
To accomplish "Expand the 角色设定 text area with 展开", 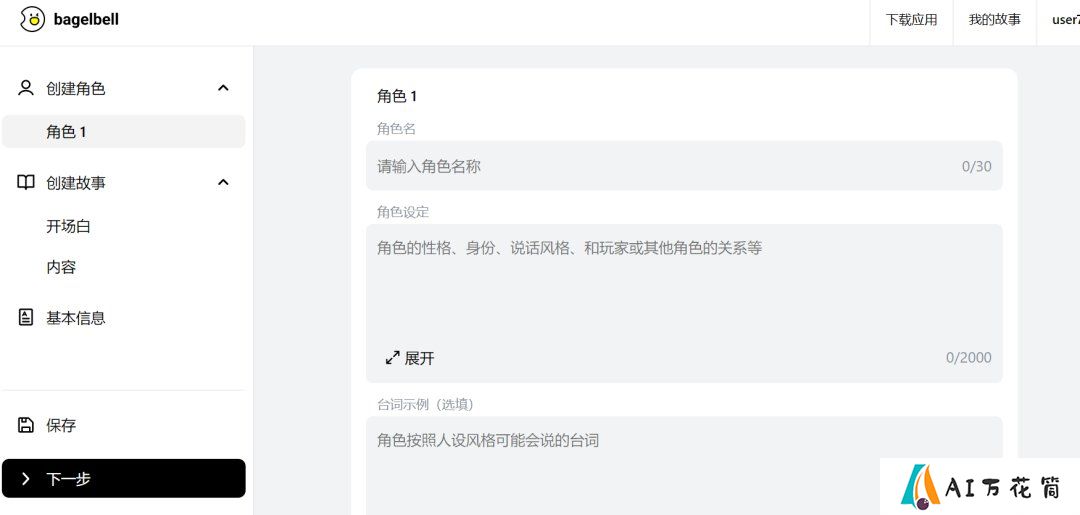I will (x=410, y=358).
